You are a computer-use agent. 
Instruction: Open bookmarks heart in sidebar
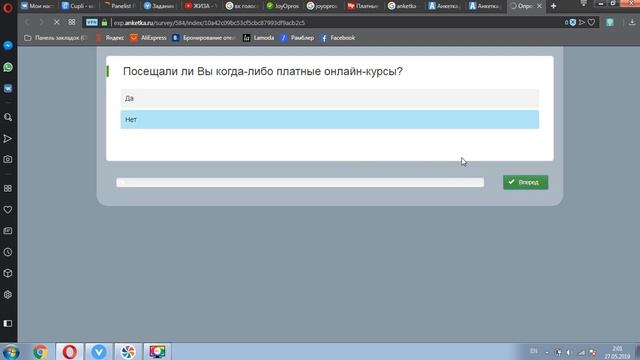(x=8, y=210)
